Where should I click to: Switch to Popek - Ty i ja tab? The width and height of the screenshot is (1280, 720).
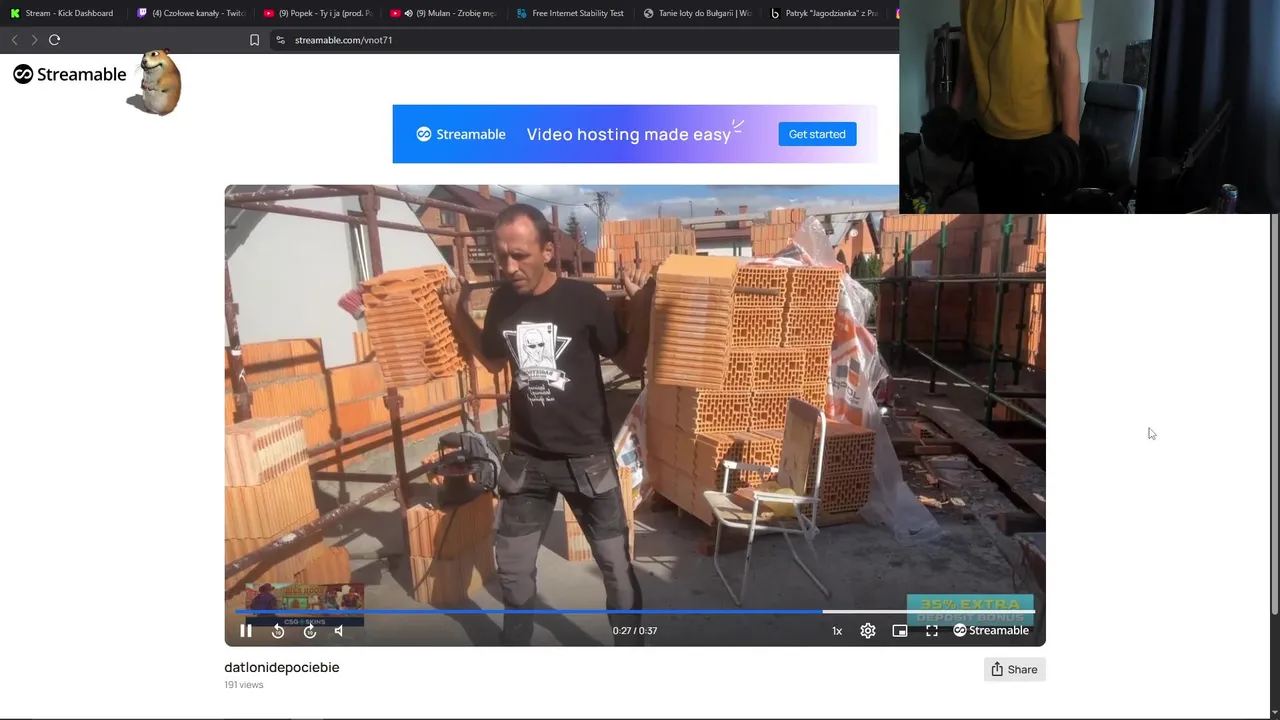click(x=317, y=13)
